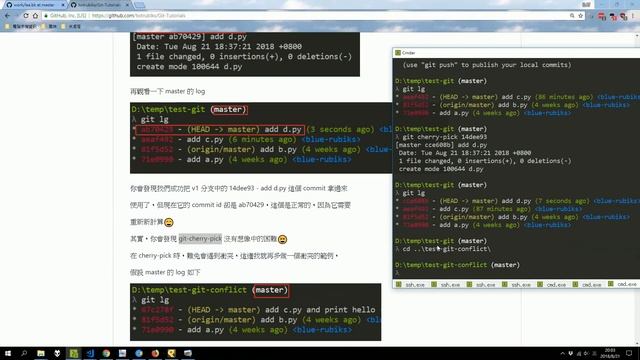Viewport: 640px width, 360px height.
Task: Reload the GitHub page
Action: (26, 16)
